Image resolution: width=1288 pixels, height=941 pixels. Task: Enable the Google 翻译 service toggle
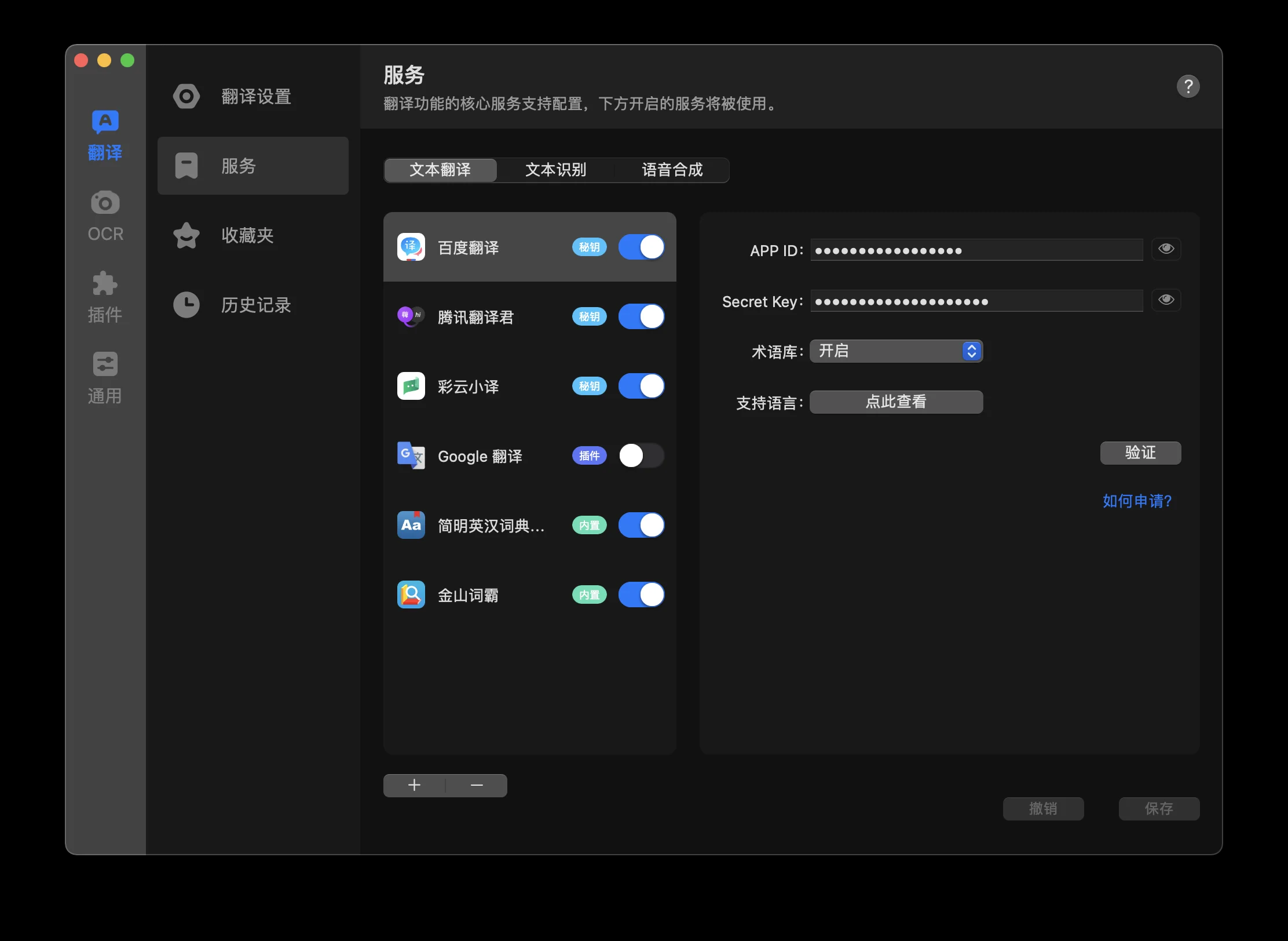click(x=641, y=456)
